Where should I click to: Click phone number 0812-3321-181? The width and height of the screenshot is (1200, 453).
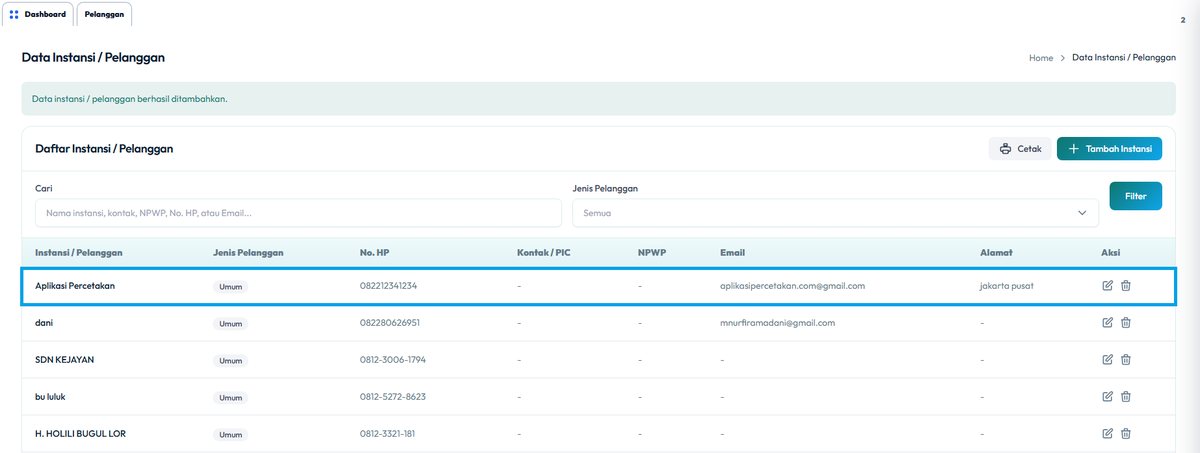pyautogui.click(x=387, y=434)
